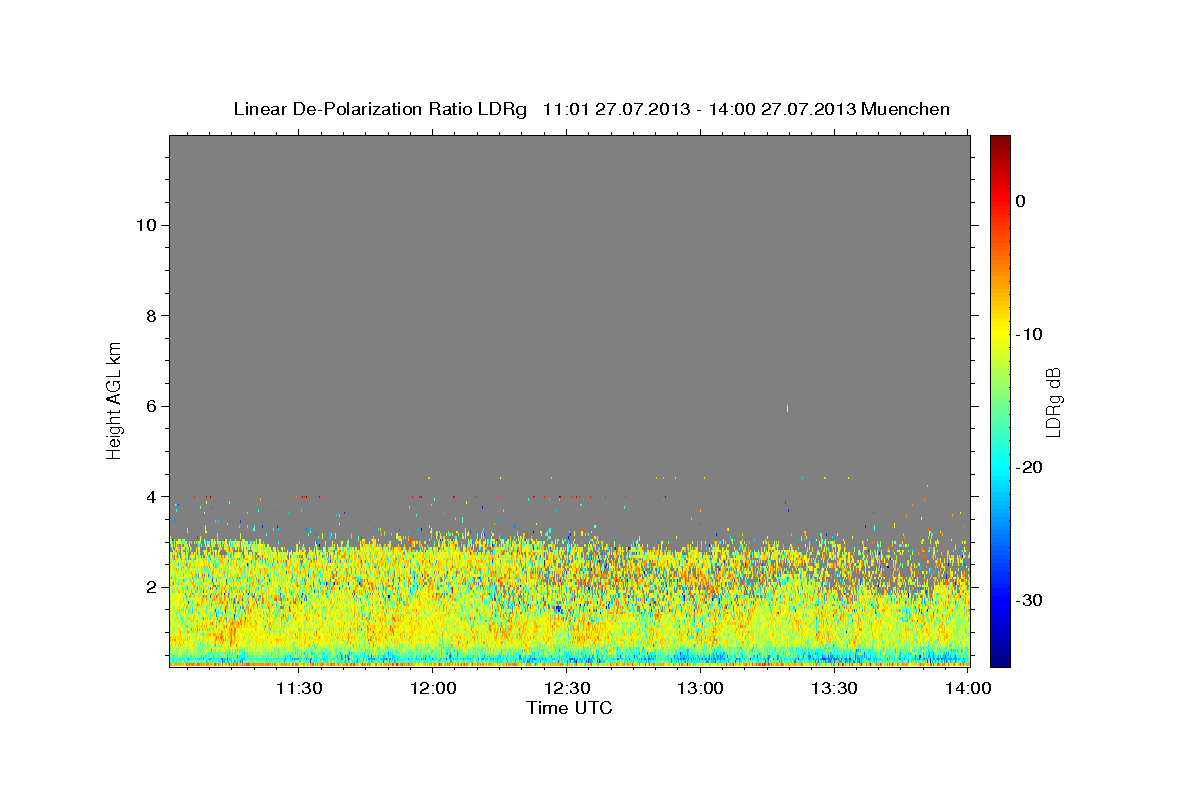Click the 'LDRg dB' colorbar label
Screen dimensions: 1200x800
(1053, 402)
